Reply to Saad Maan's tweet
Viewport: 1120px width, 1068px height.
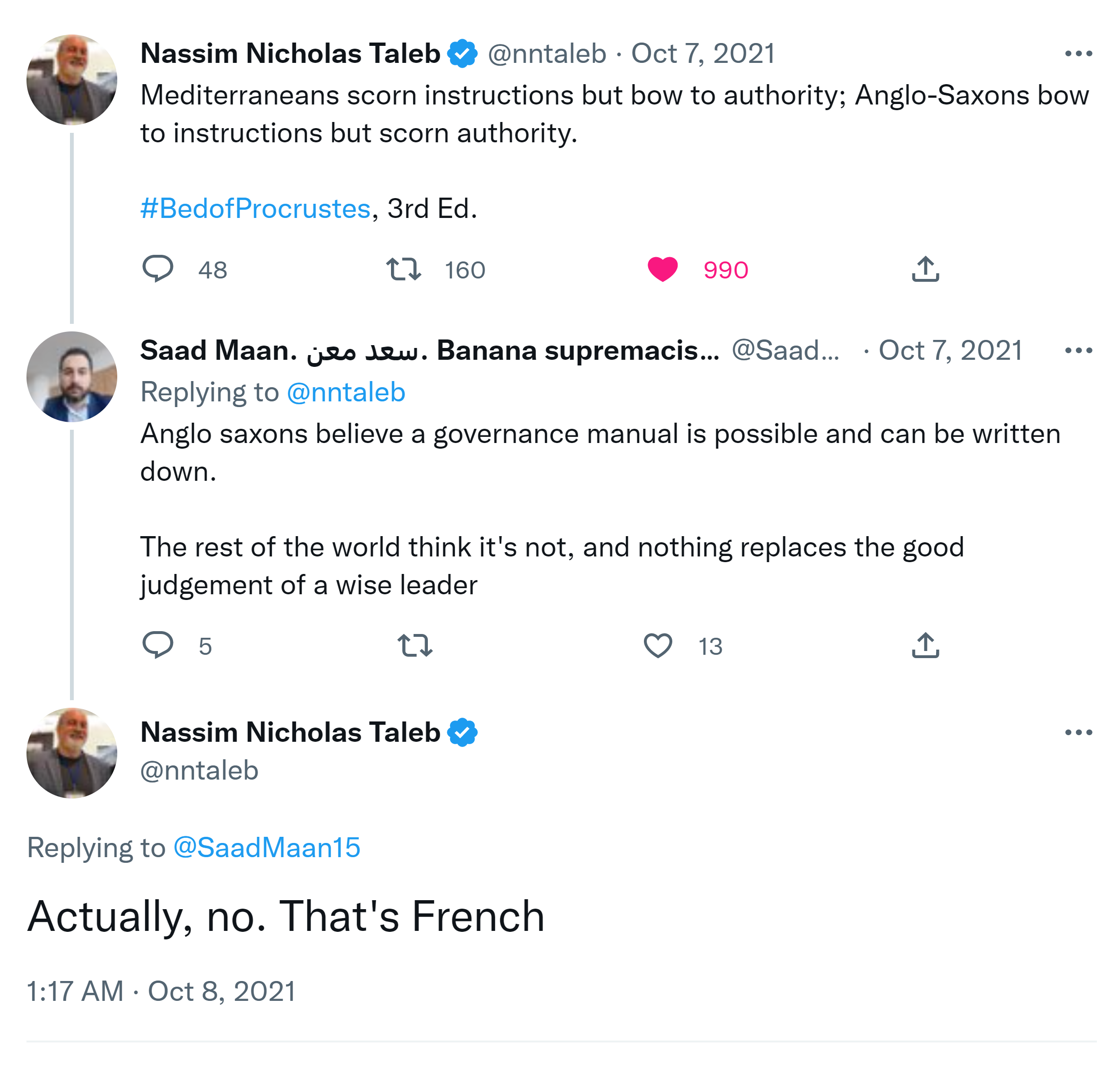pyautogui.click(x=157, y=645)
